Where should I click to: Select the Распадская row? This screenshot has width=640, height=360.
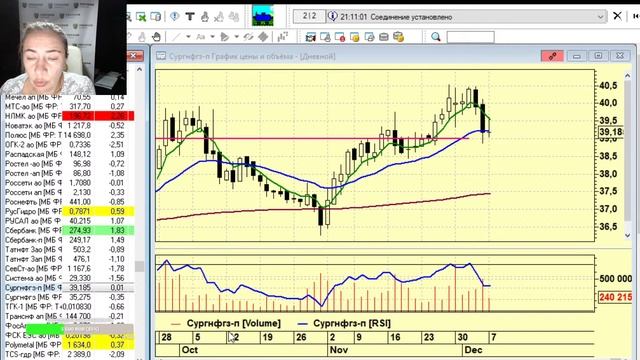click(x=68, y=154)
